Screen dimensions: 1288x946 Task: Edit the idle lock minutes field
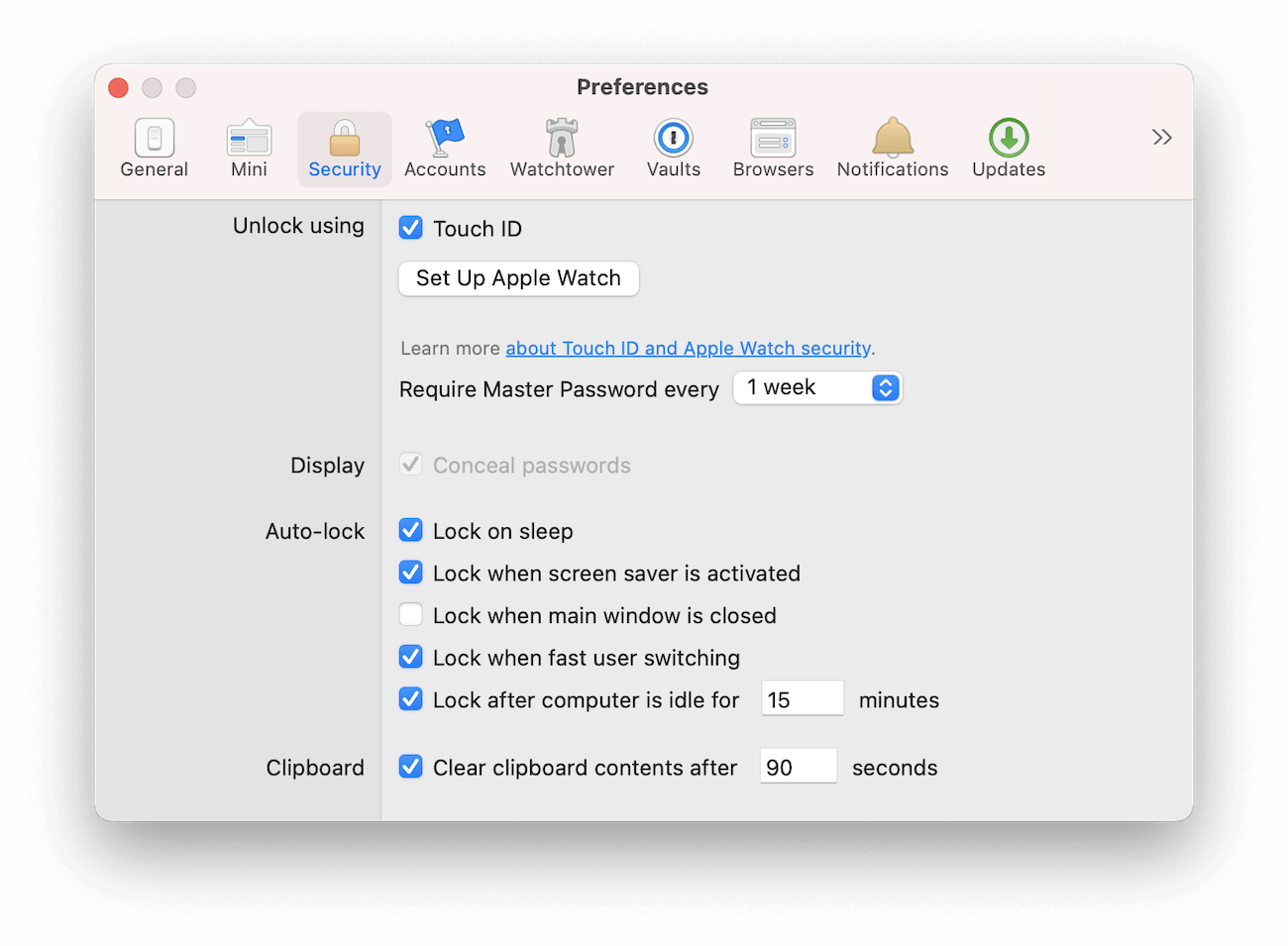tap(801, 698)
